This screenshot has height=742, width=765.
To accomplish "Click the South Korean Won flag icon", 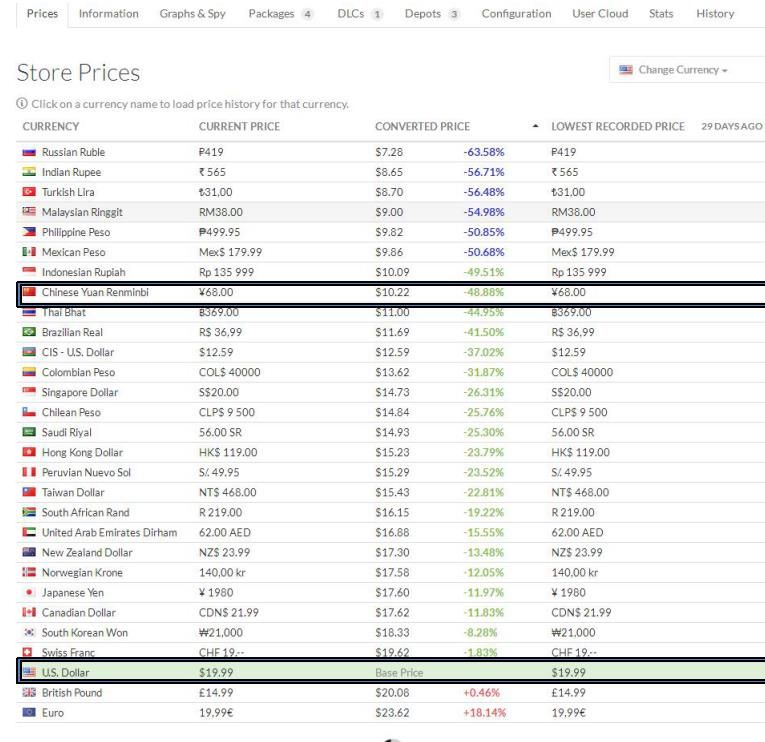I will pos(28,632).
